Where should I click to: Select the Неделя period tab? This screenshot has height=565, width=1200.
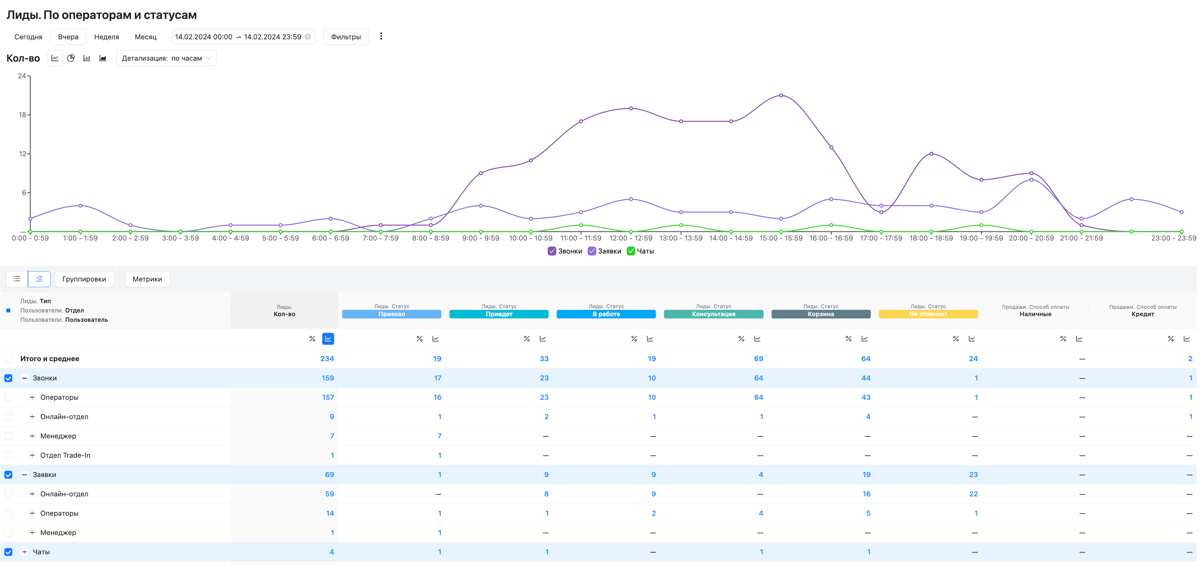(x=107, y=37)
